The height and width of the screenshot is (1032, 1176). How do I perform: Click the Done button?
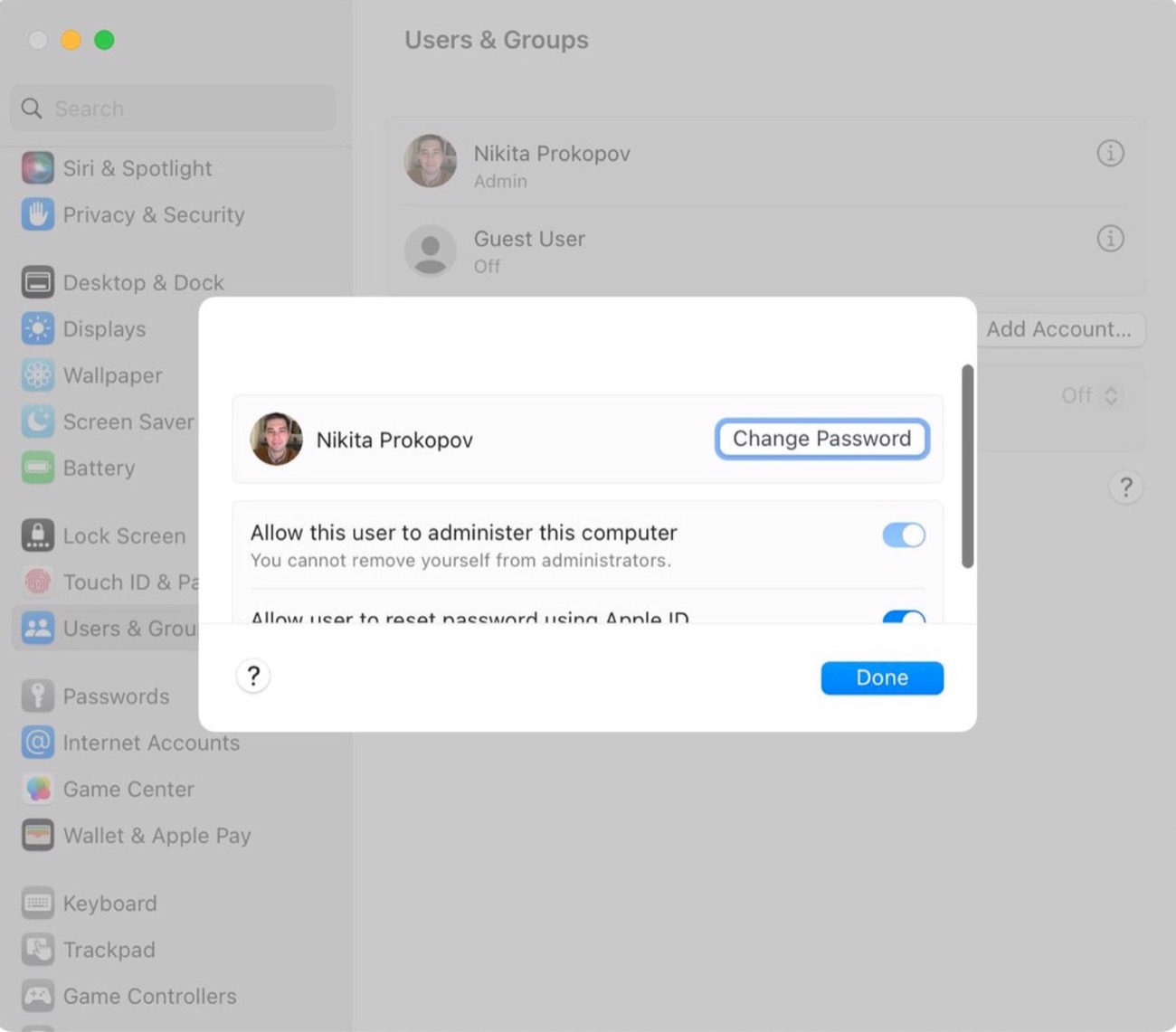882,677
